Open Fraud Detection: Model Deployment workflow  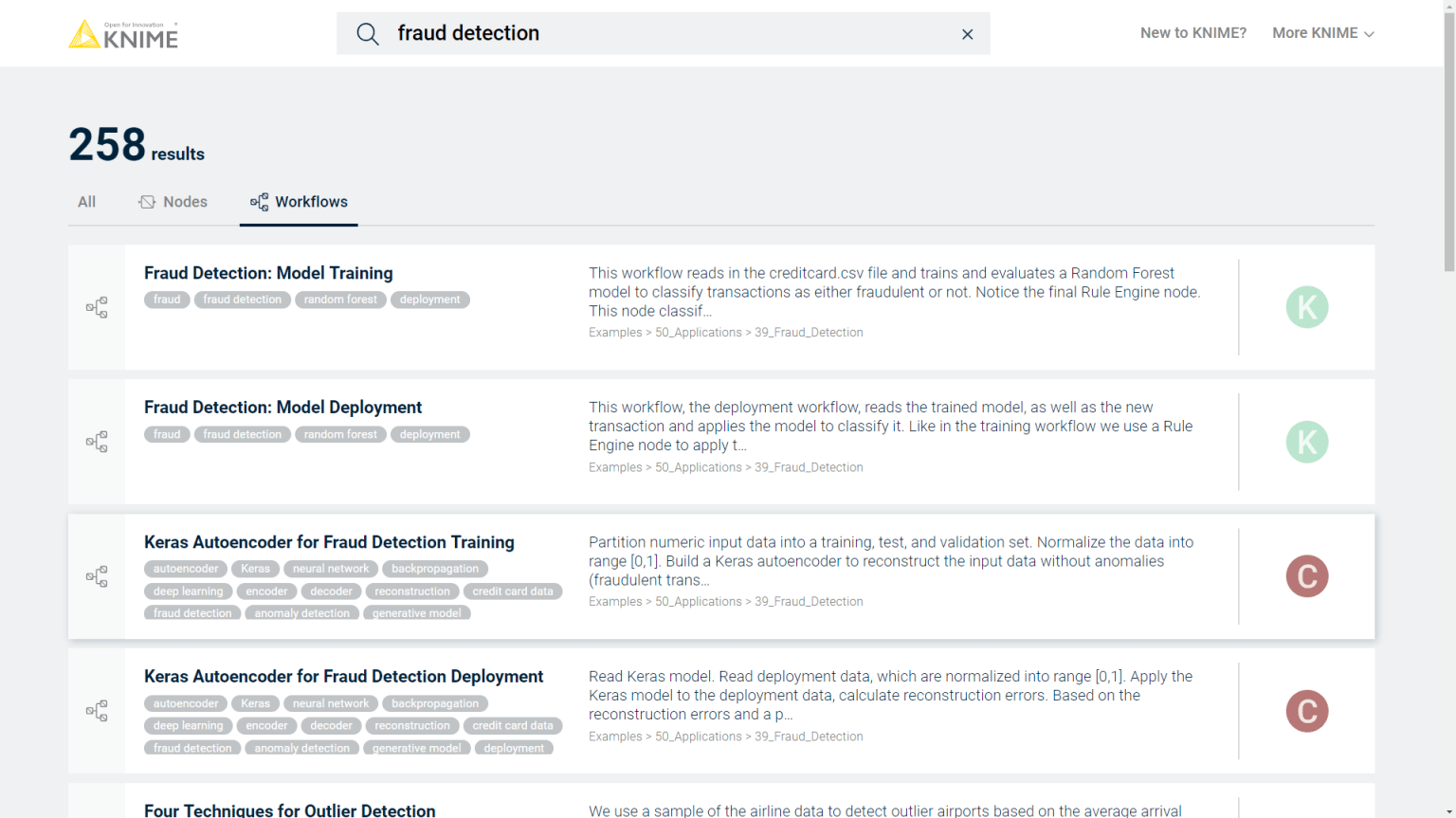click(282, 408)
